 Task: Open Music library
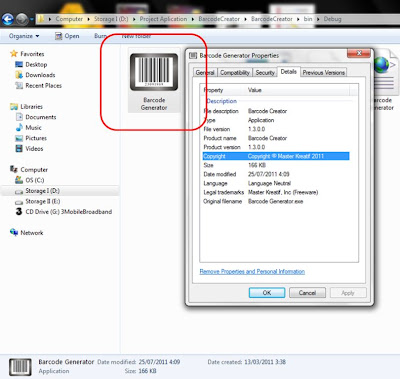point(33,128)
